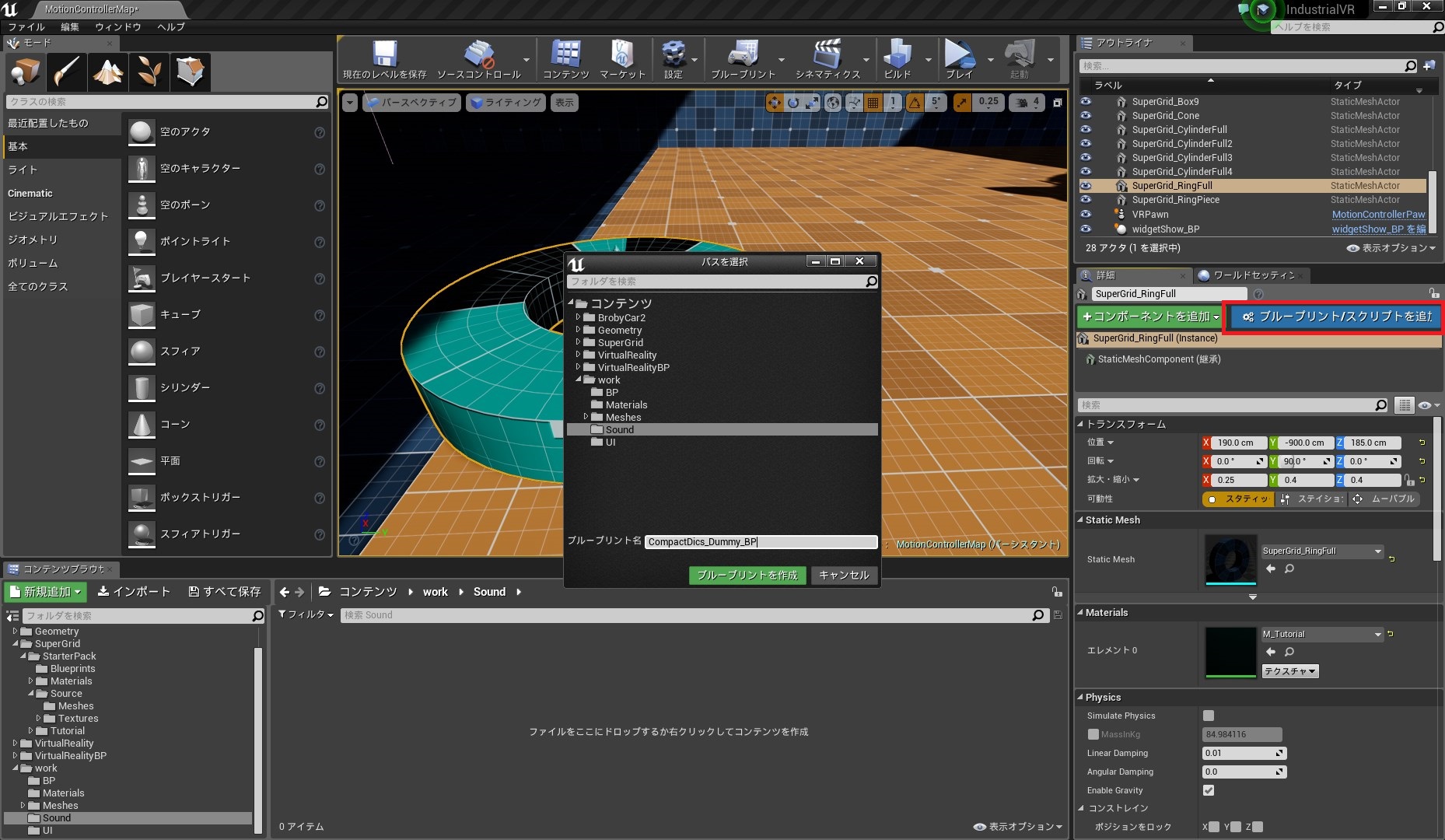Open MotionControllerPawn link in outliner
The width and height of the screenshot is (1445, 840).
[x=1378, y=215]
